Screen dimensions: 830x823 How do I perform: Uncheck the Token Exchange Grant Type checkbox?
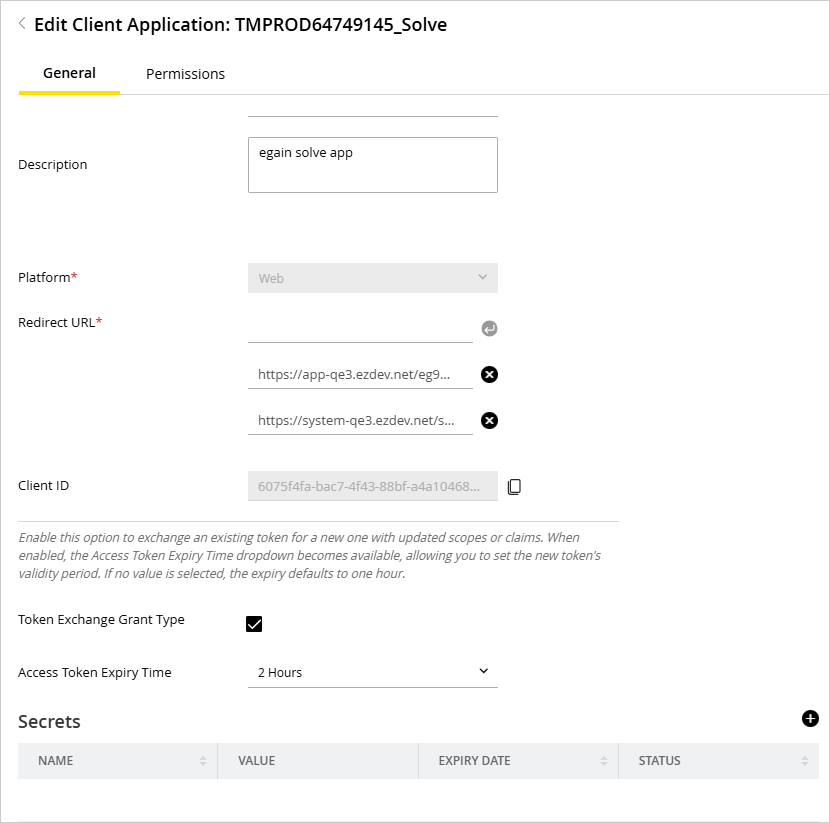[254, 624]
